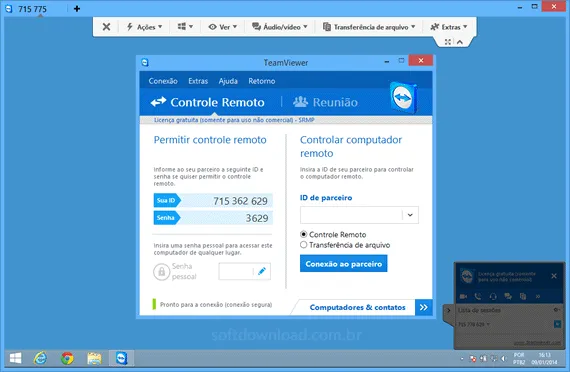
Task: Click the volume speaker icon in system tray
Action: pyautogui.click(x=504, y=359)
